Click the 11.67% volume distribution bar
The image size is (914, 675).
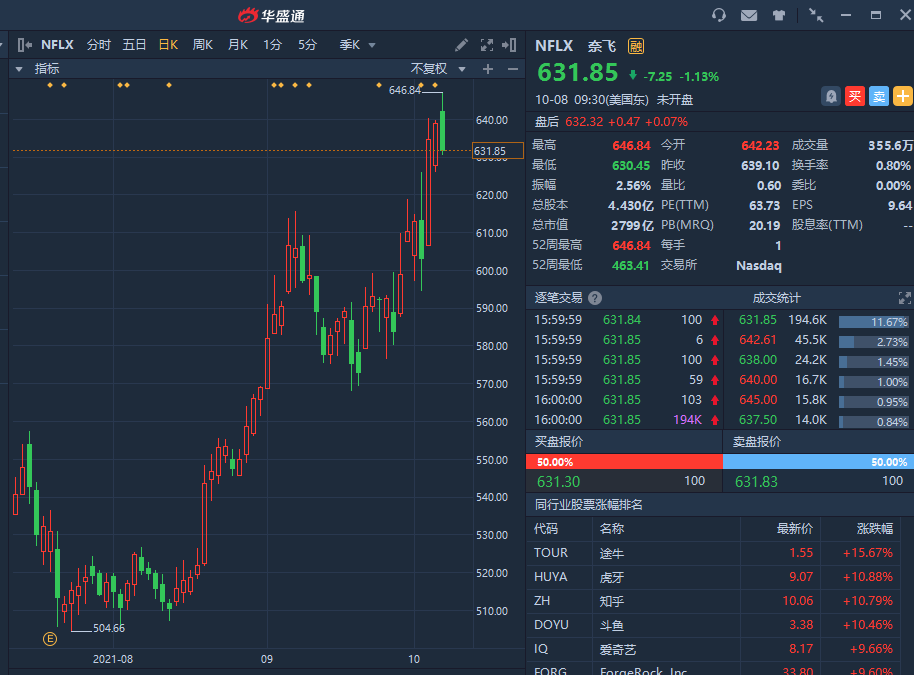click(873, 322)
